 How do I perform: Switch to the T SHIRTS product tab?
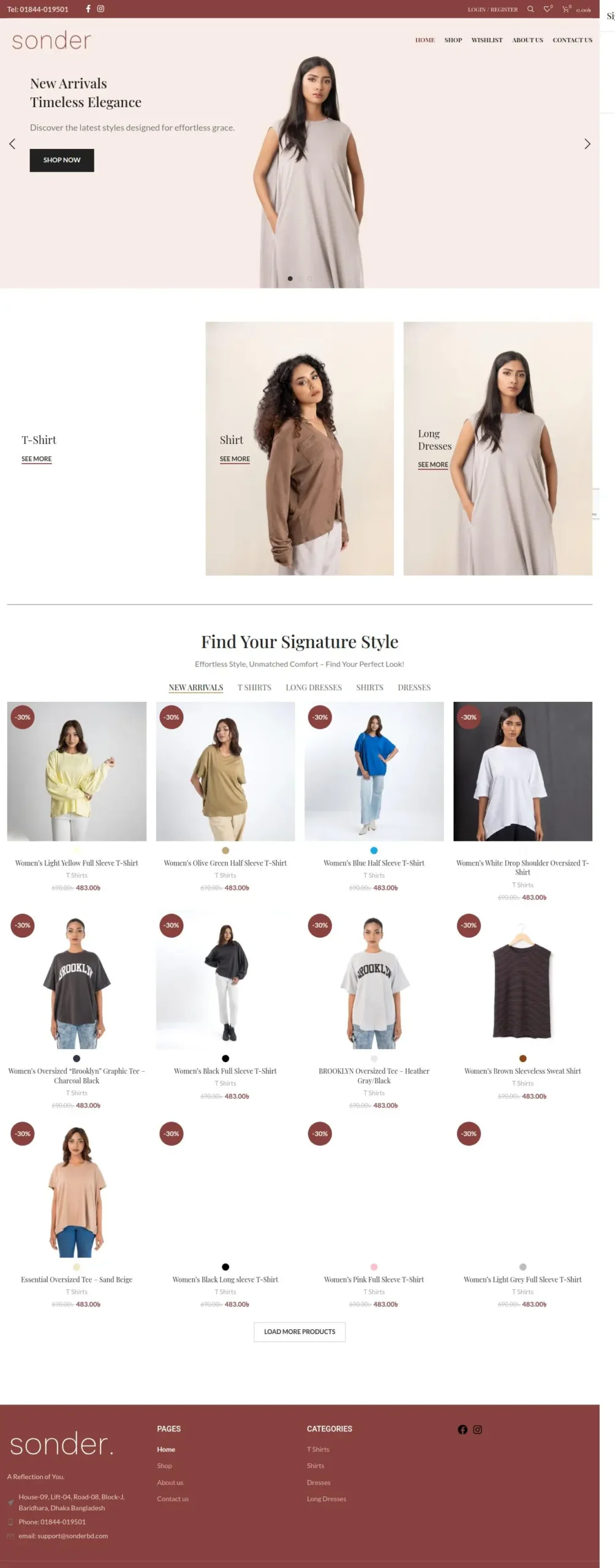(254, 687)
